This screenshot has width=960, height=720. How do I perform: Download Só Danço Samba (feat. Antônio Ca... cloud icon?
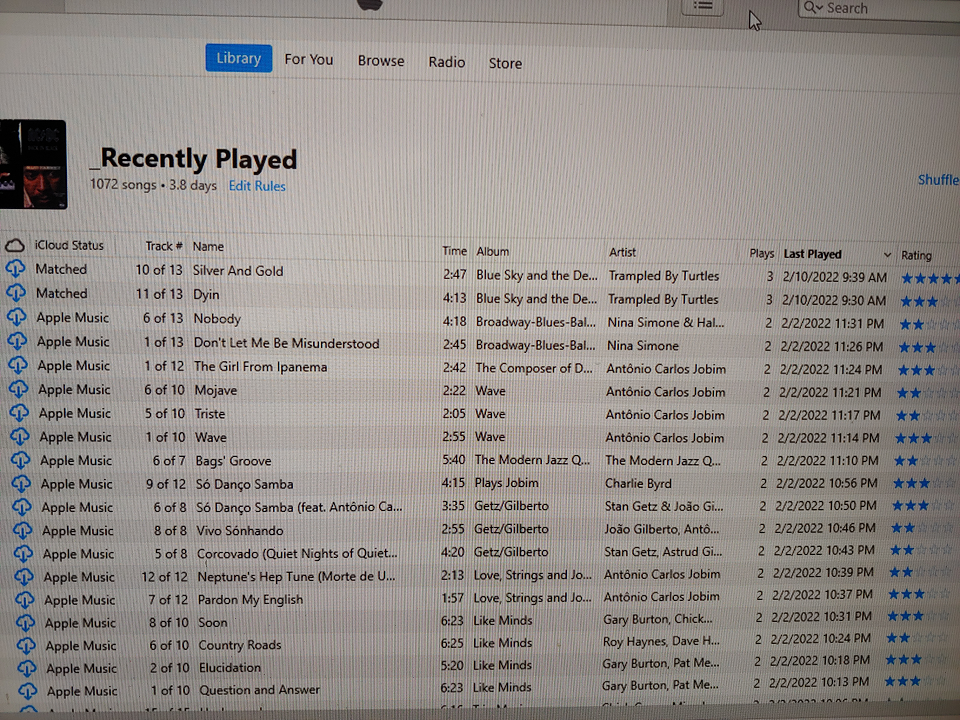[x=22, y=506]
